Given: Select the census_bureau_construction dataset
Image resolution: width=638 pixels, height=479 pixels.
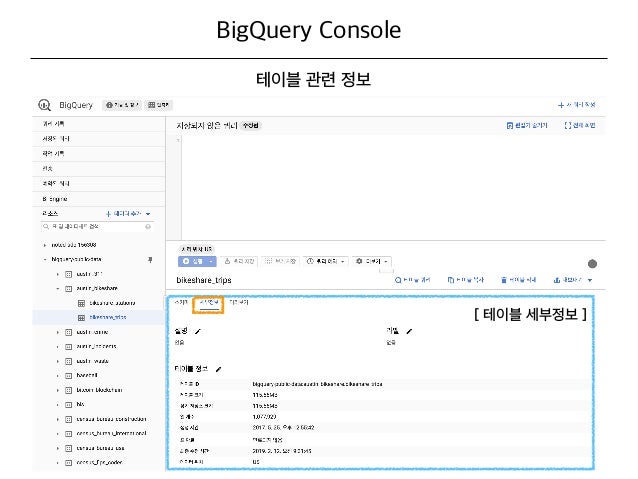Looking at the screenshot, I should point(111,419).
